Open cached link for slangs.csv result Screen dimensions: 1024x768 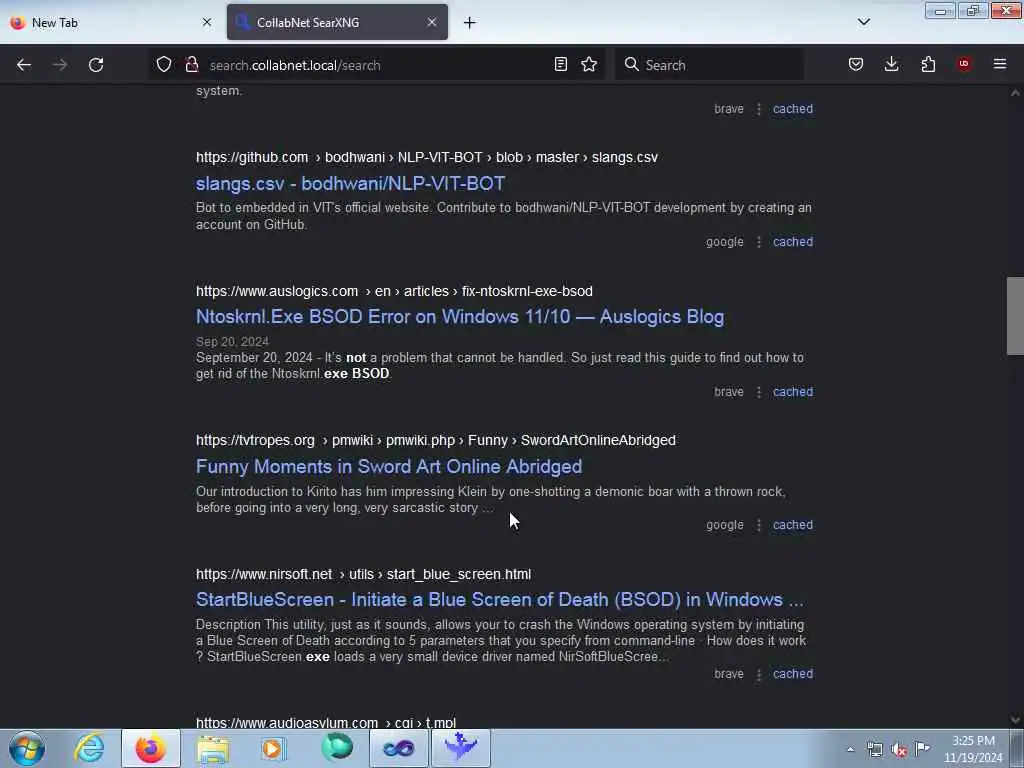[x=793, y=242]
